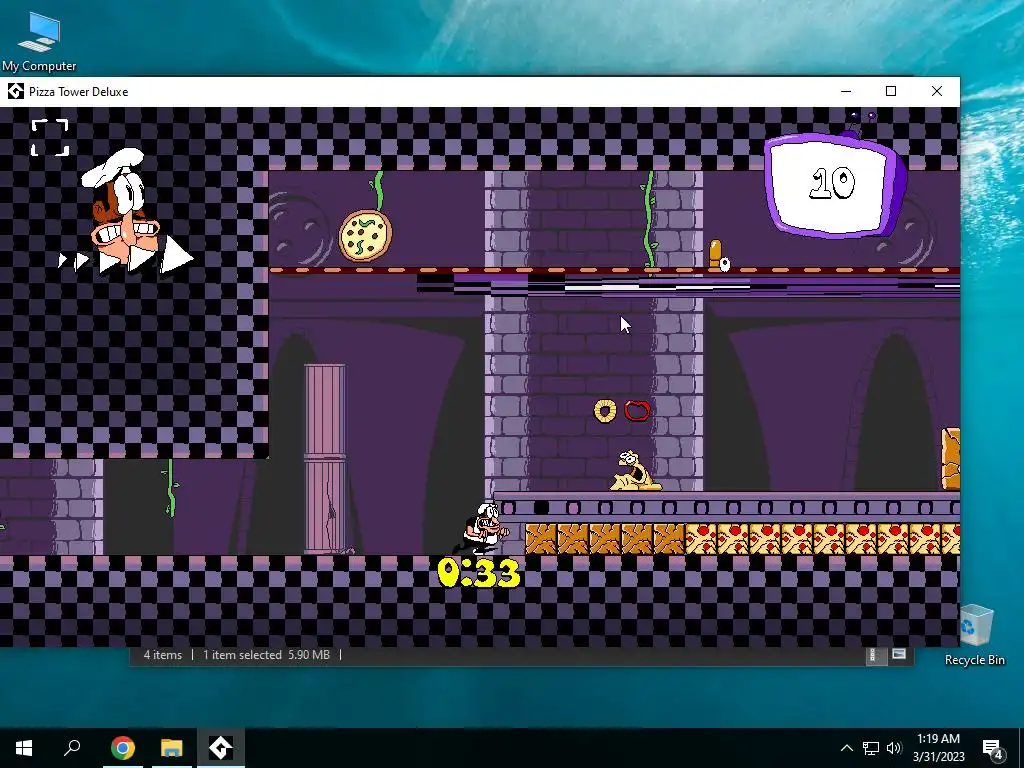This screenshot has height=768, width=1024.
Task: Open the Windows Start menu
Action: click(24, 748)
